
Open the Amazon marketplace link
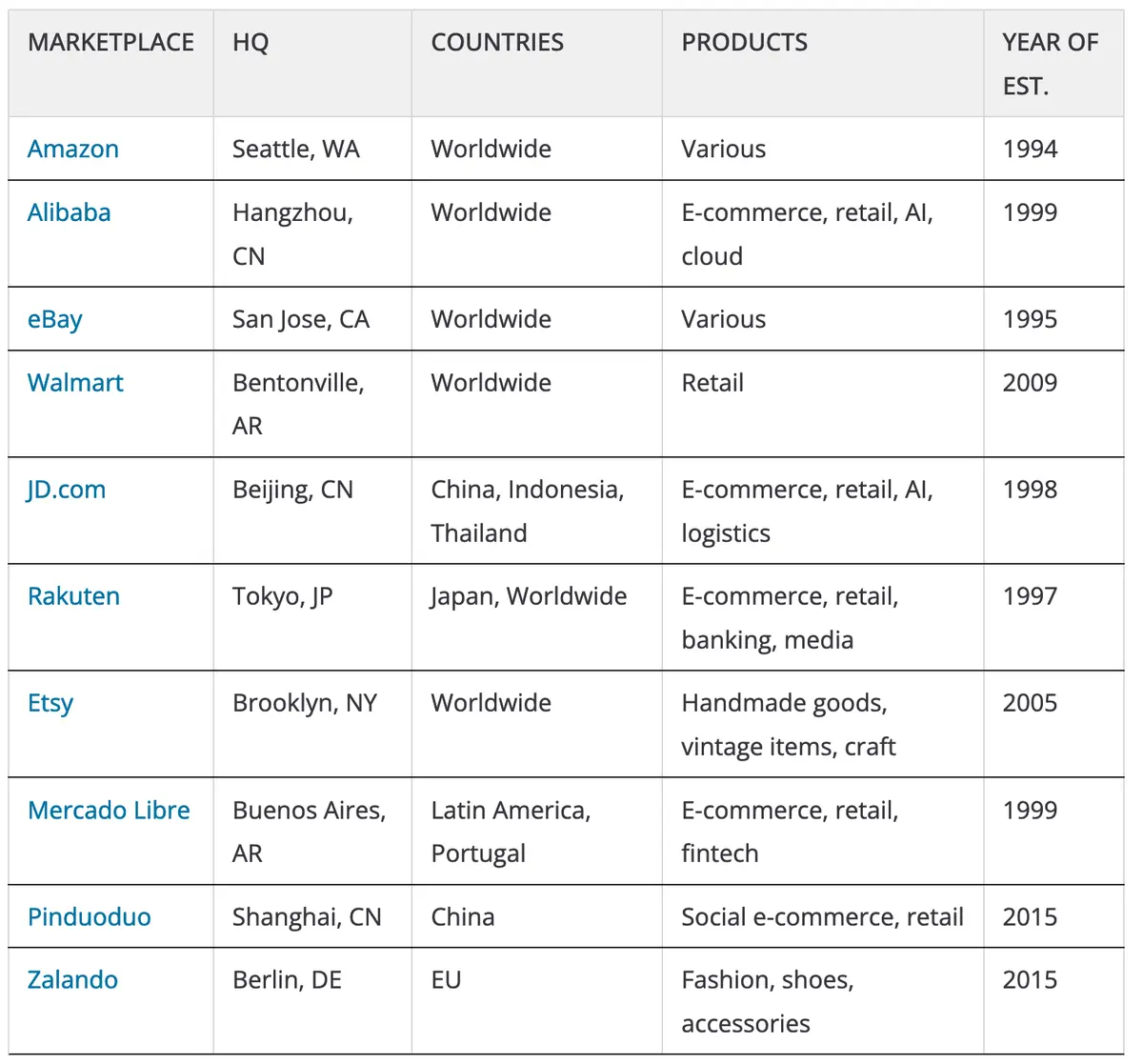(73, 150)
